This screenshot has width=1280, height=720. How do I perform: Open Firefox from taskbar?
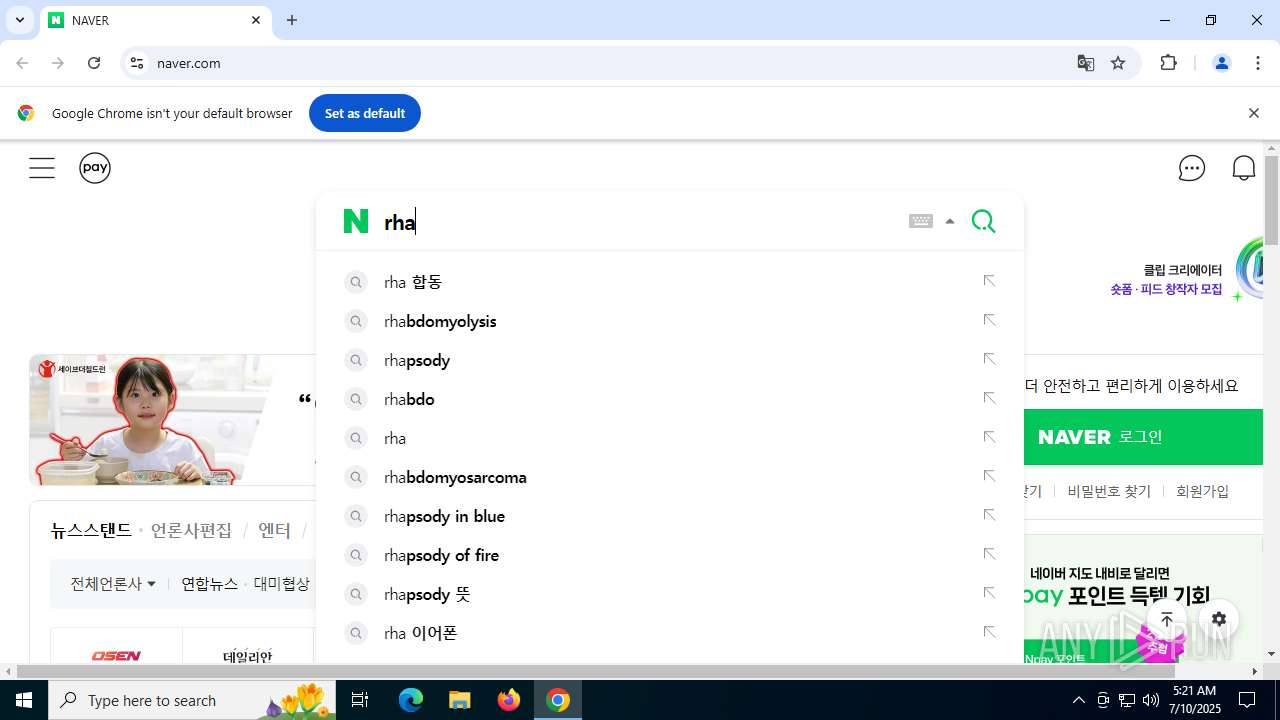[x=509, y=700]
